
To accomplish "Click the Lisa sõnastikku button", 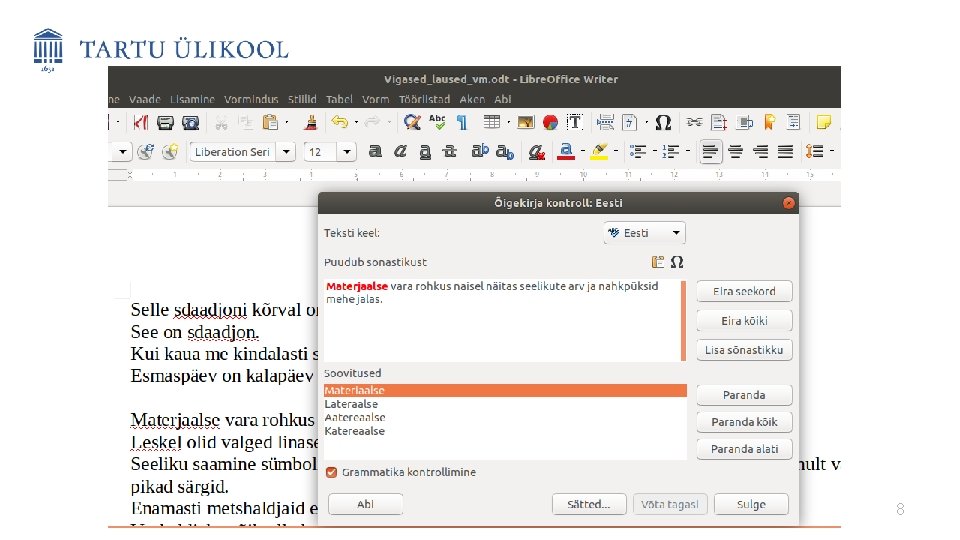I will [744, 350].
